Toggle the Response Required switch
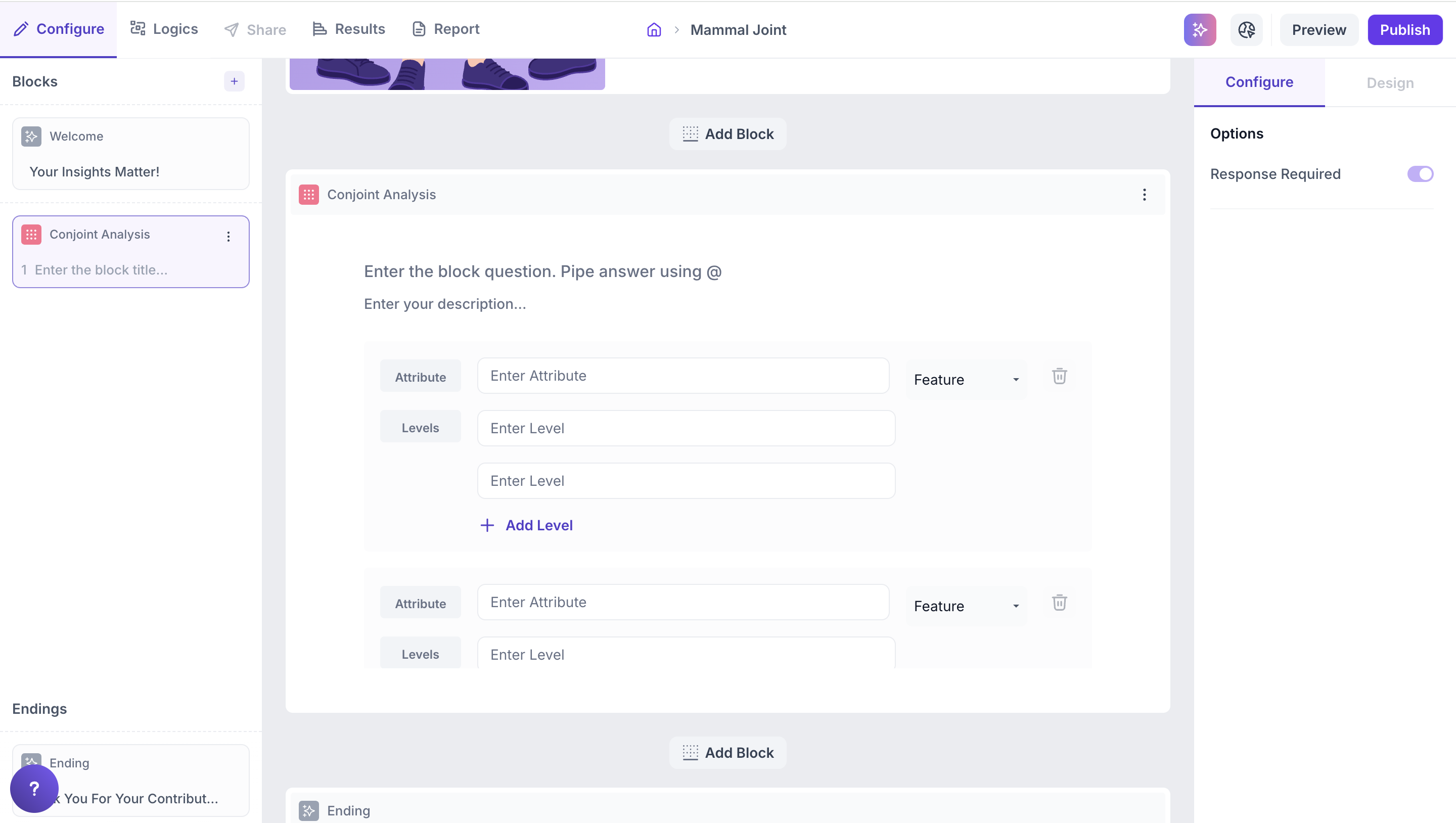Image resolution: width=1456 pixels, height=823 pixels. 1420,174
